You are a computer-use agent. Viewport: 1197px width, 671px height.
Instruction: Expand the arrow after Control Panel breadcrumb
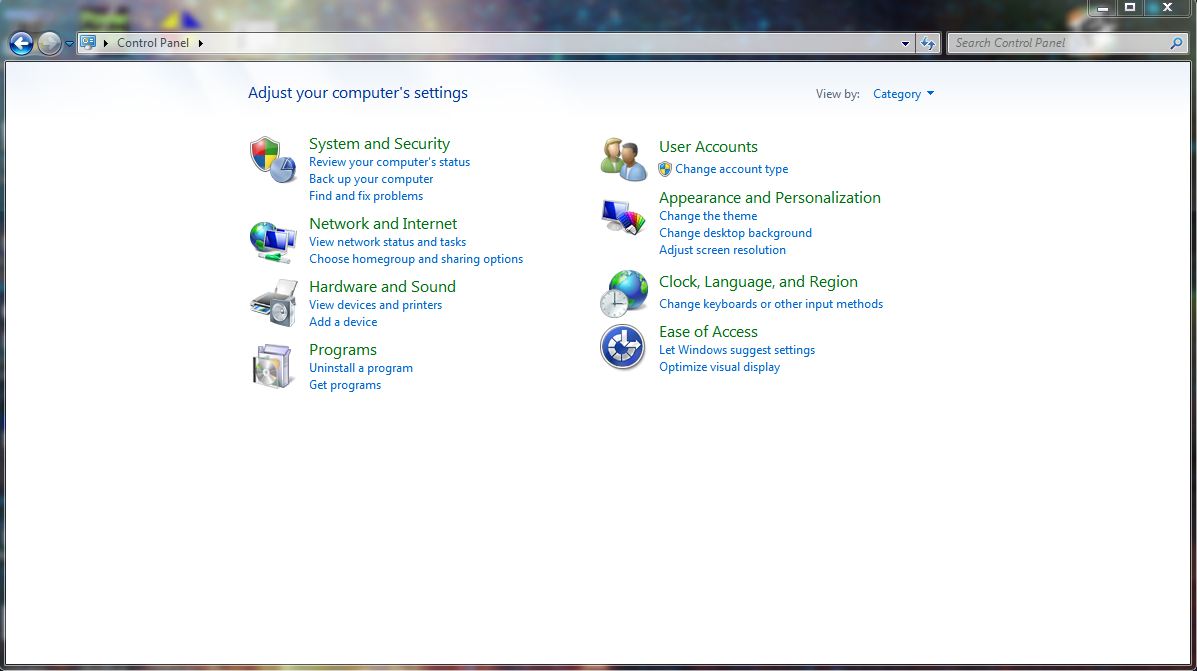point(201,43)
